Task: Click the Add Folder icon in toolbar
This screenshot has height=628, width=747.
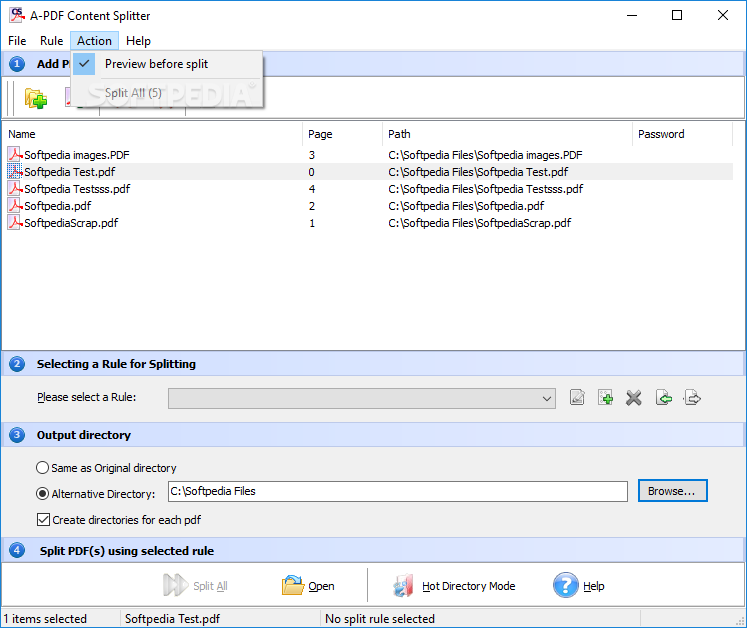Action: [36, 99]
